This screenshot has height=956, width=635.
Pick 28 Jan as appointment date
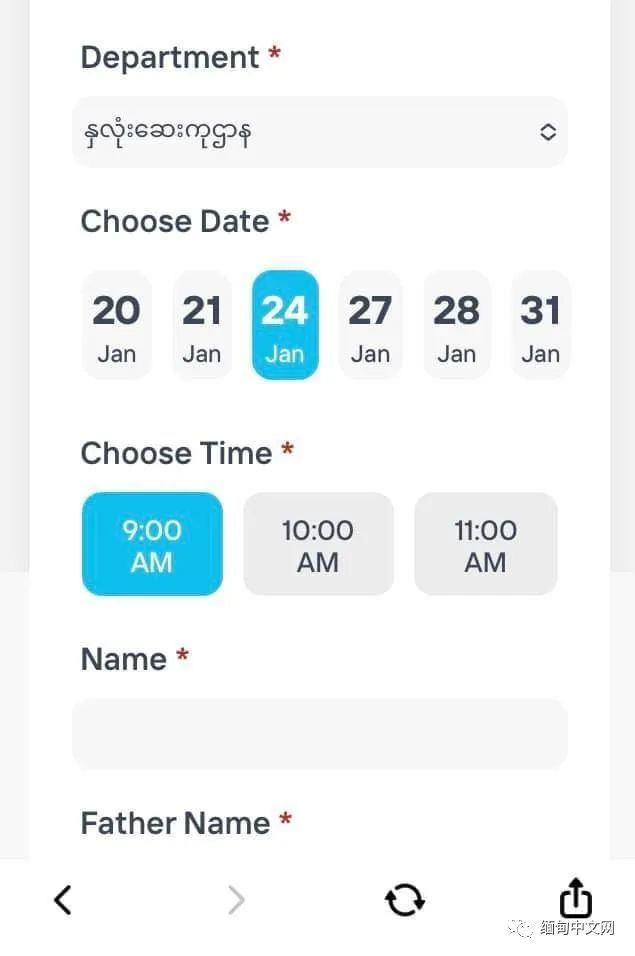tap(456, 325)
